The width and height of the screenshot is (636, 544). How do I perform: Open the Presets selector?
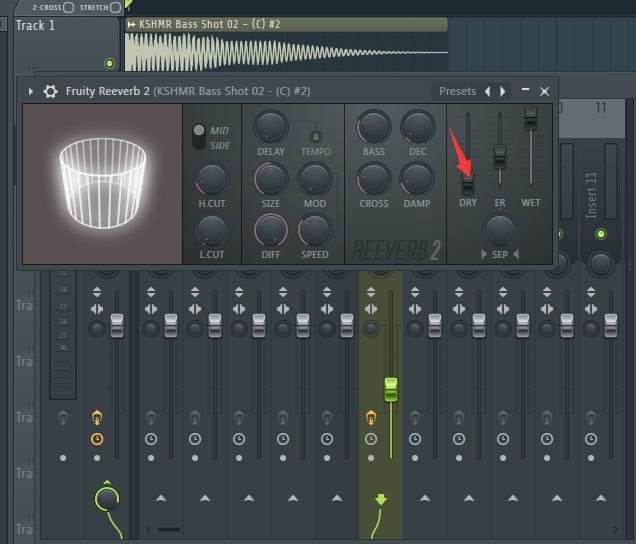tap(458, 91)
